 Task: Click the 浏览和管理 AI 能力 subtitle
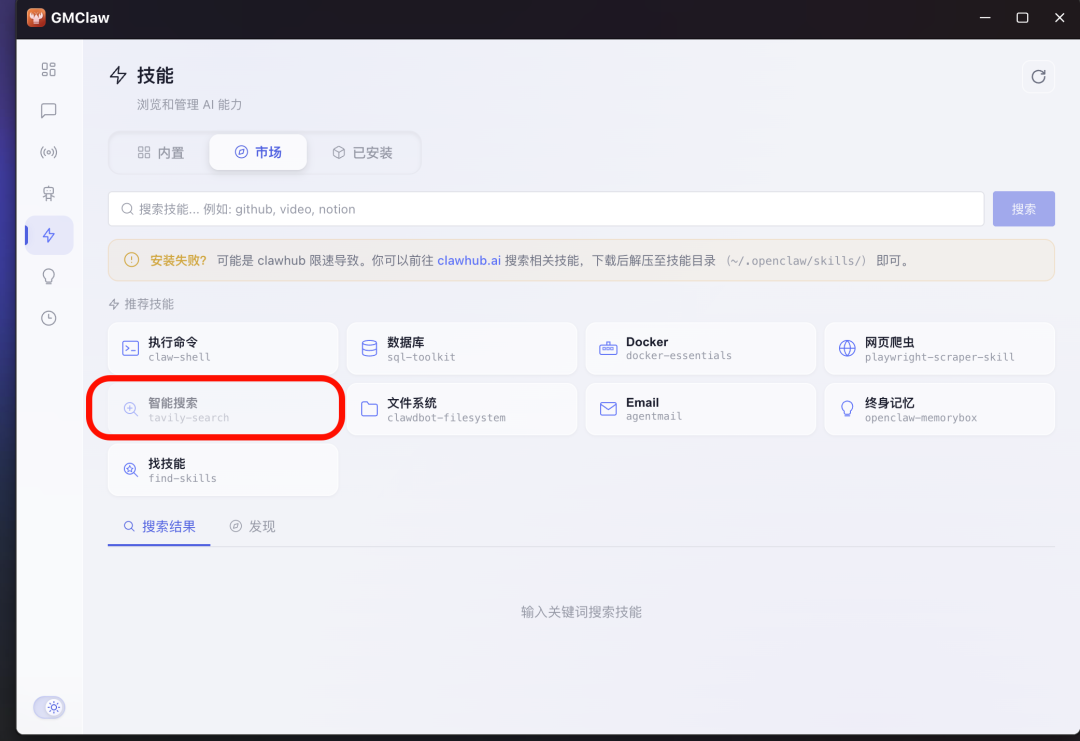[189, 105]
